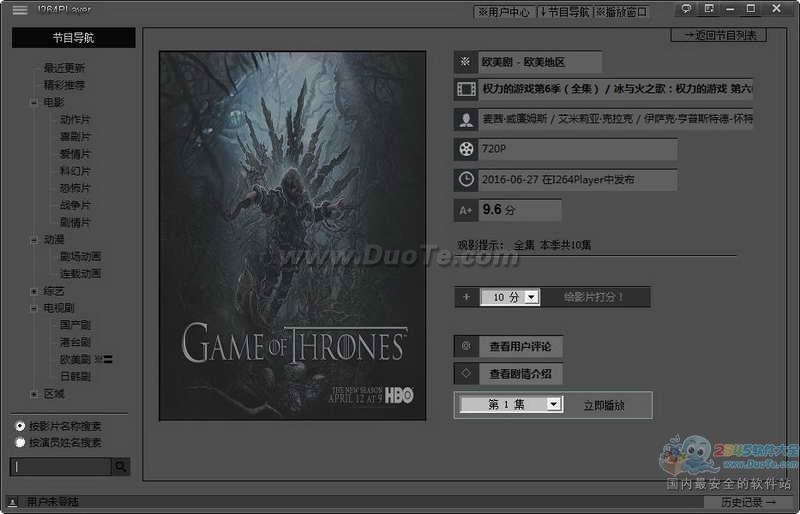Click the search magnifier icon
This screenshot has width=800, height=514.
121,466
